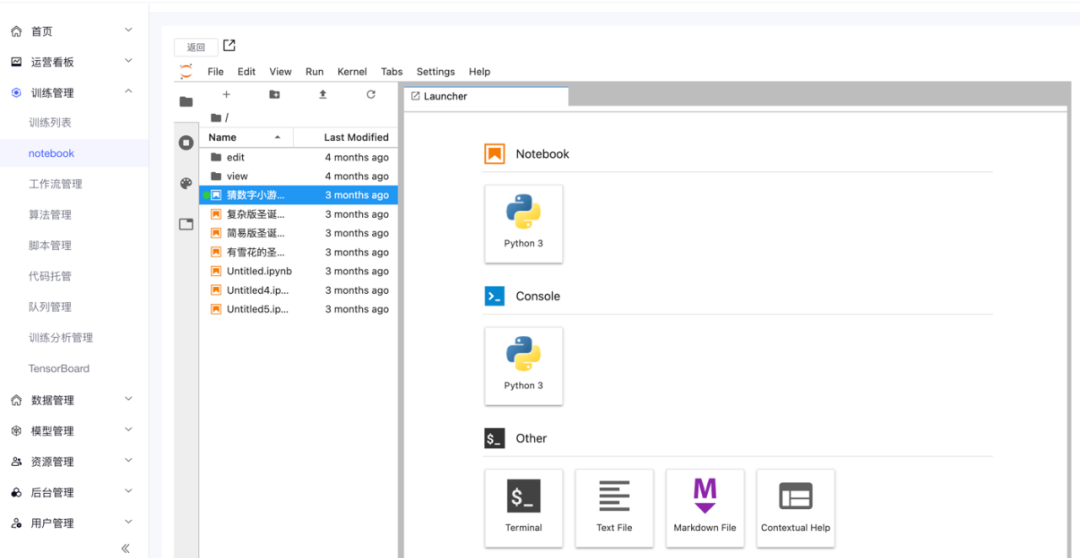This screenshot has height=558, width=1080.
Task: Open the external link icon beside 返回
Action: [x=229, y=45]
